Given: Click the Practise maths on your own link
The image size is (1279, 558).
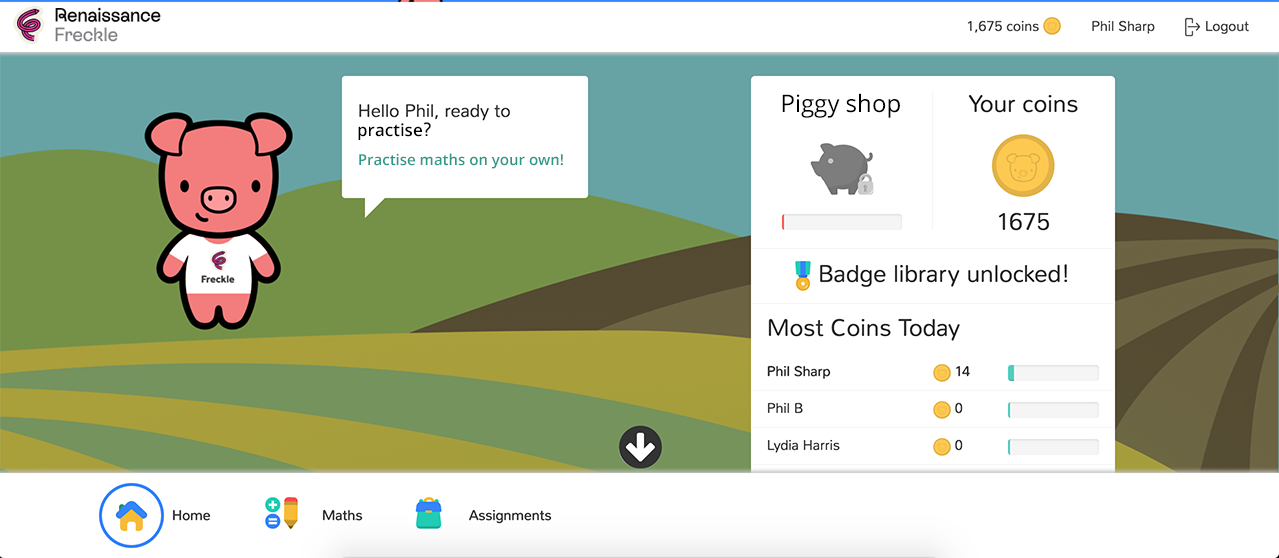Looking at the screenshot, I should pos(461,160).
